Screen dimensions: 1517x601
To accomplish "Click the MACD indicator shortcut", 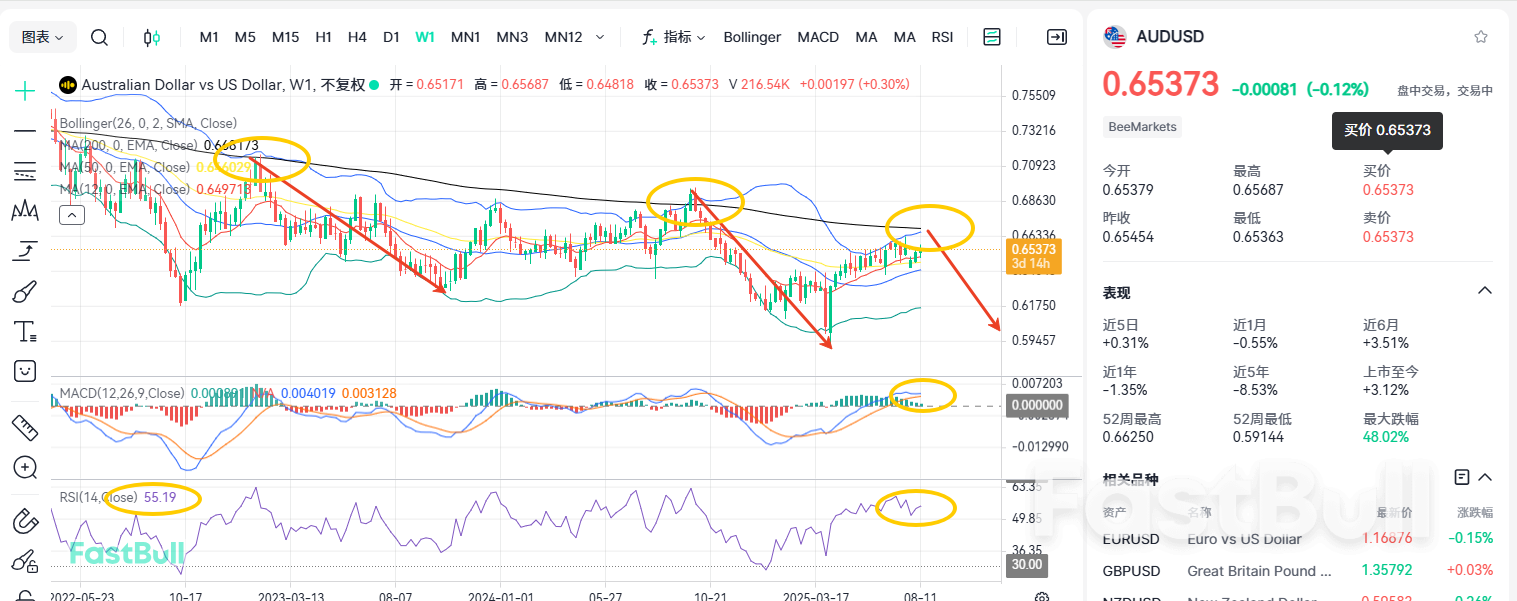I will tap(817, 37).
